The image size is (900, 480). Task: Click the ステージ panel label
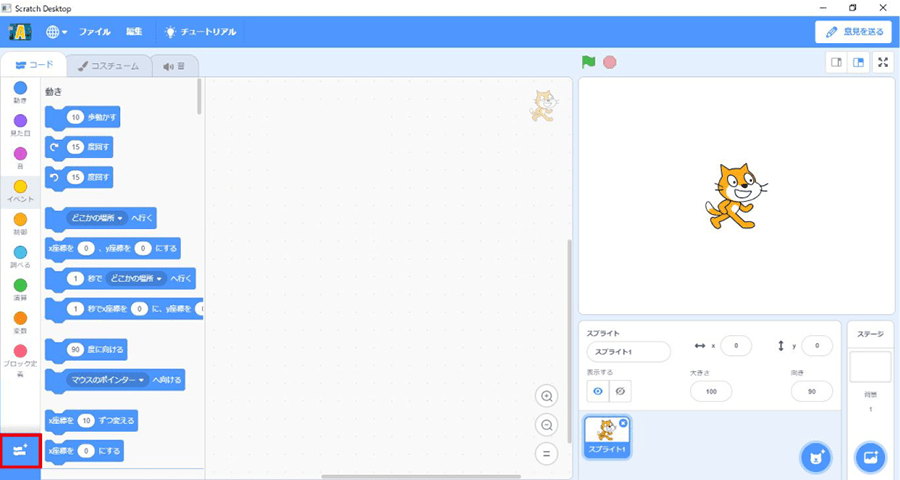870,334
